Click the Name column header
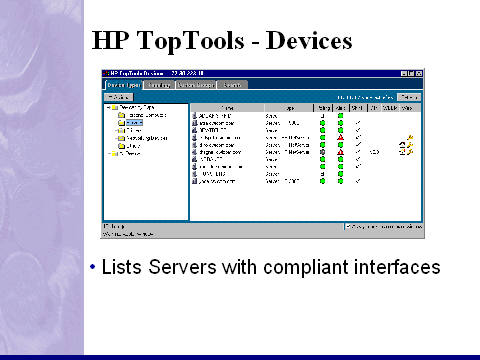 tap(227, 108)
